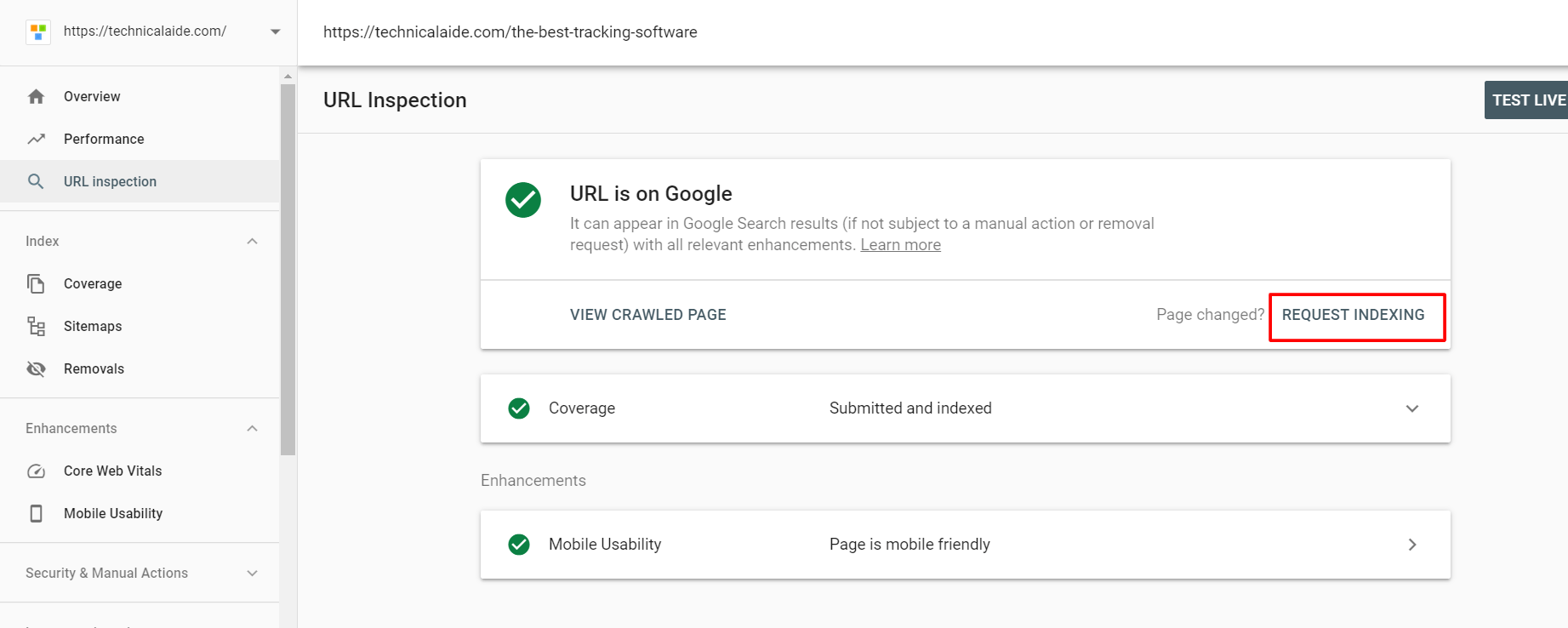1568x628 pixels.
Task: Click the Sitemaps tree icon
Action: [36, 326]
